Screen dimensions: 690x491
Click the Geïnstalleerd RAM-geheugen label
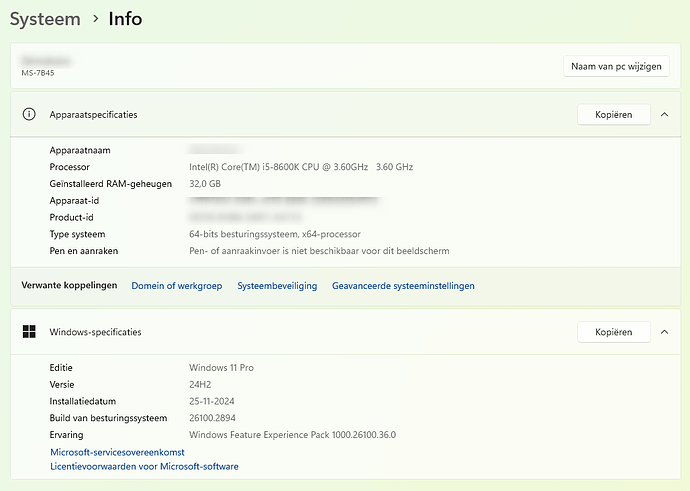[110, 183]
